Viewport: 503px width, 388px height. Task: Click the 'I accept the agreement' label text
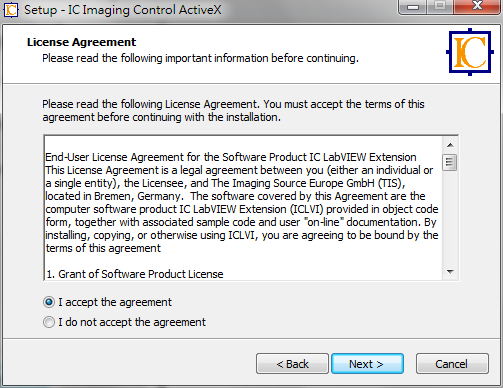[115, 302]
